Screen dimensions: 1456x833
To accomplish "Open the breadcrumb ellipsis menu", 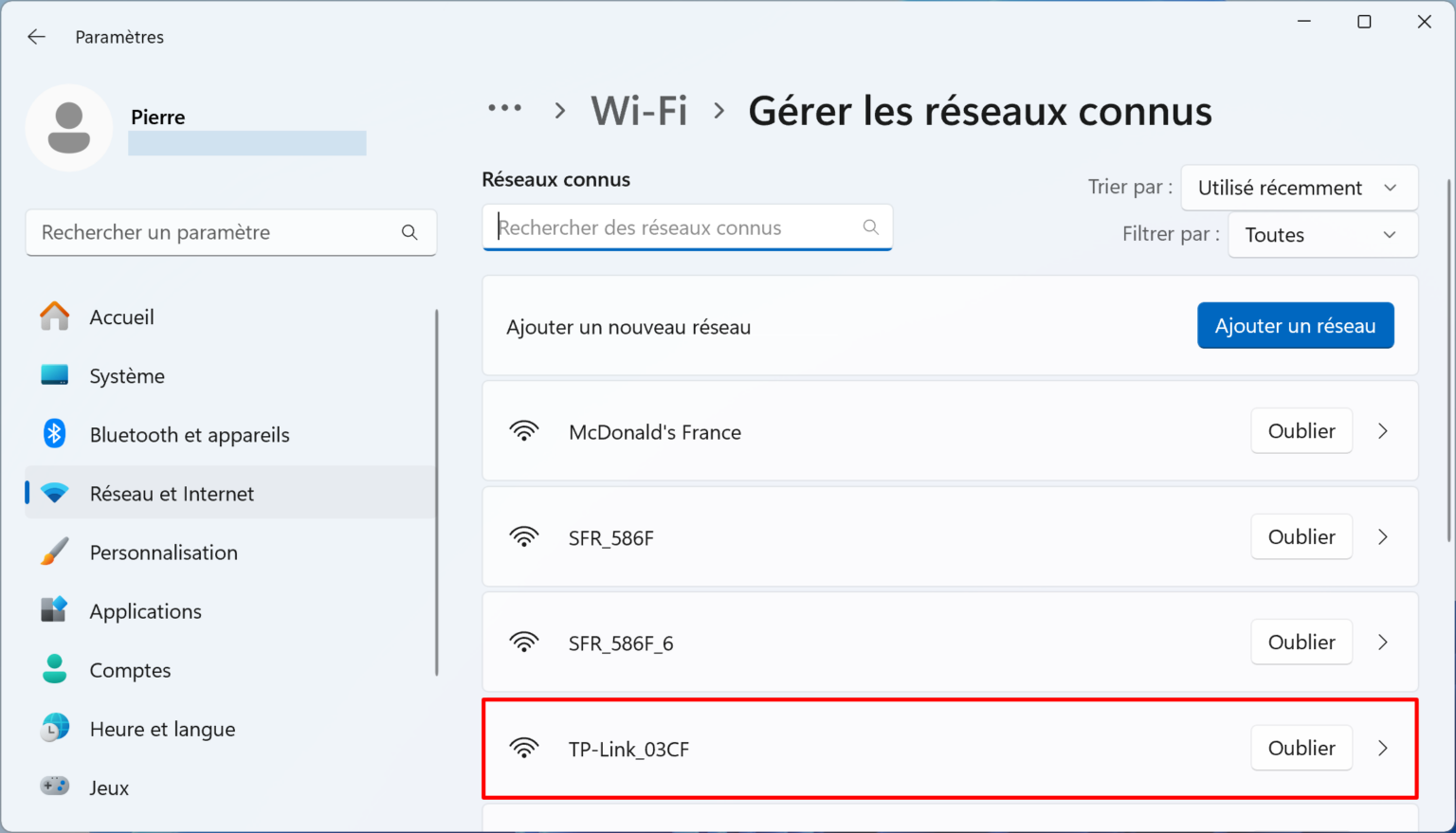I will (x=505, y=108).
